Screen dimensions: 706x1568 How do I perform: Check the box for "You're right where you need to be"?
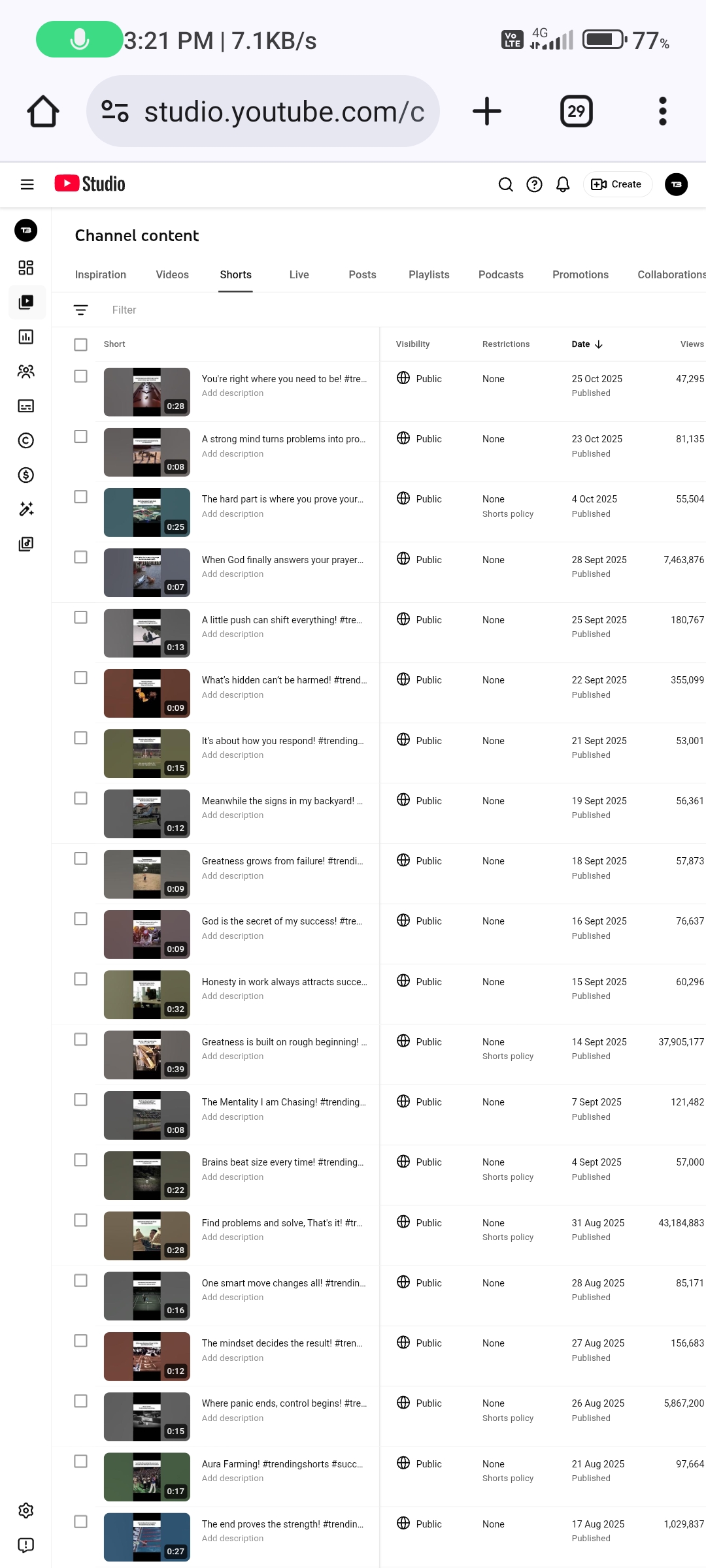tap(80, 376)
